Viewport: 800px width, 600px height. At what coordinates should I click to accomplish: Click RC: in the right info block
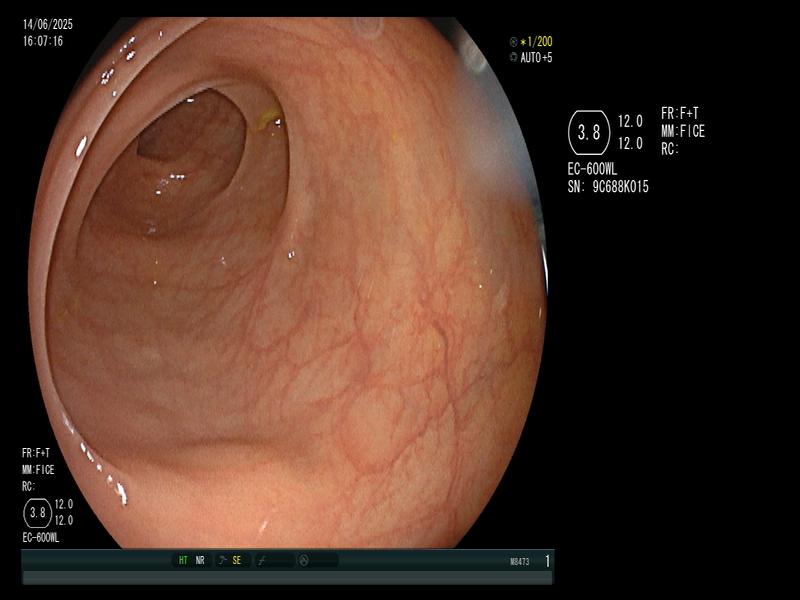(670, 149)
